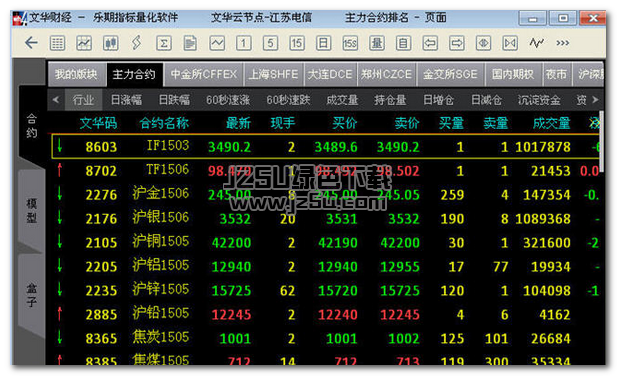Sort by 持仓量
This screenshot has width=617, height=376.
390,100
